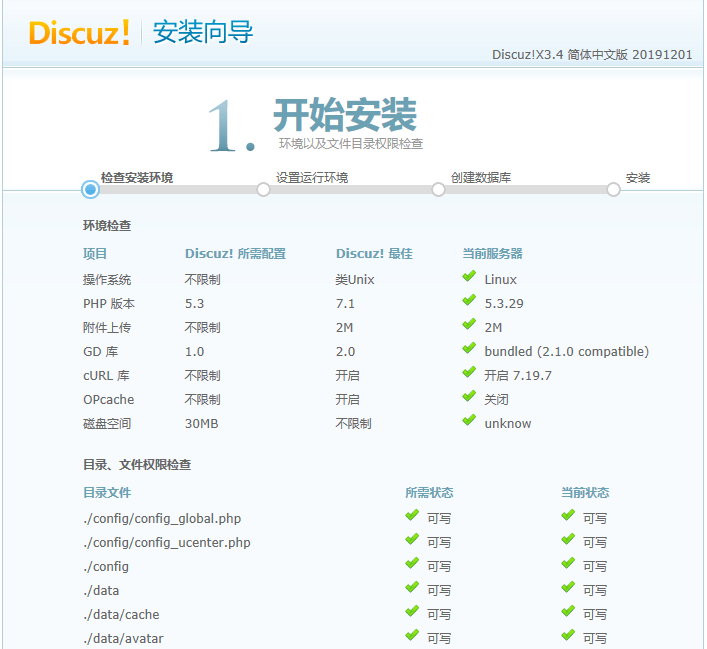This screenshot has width=707, height=649.
Task: Click current-state checkmark for config_ucenter.php
Action: click(x=568, y=539)
